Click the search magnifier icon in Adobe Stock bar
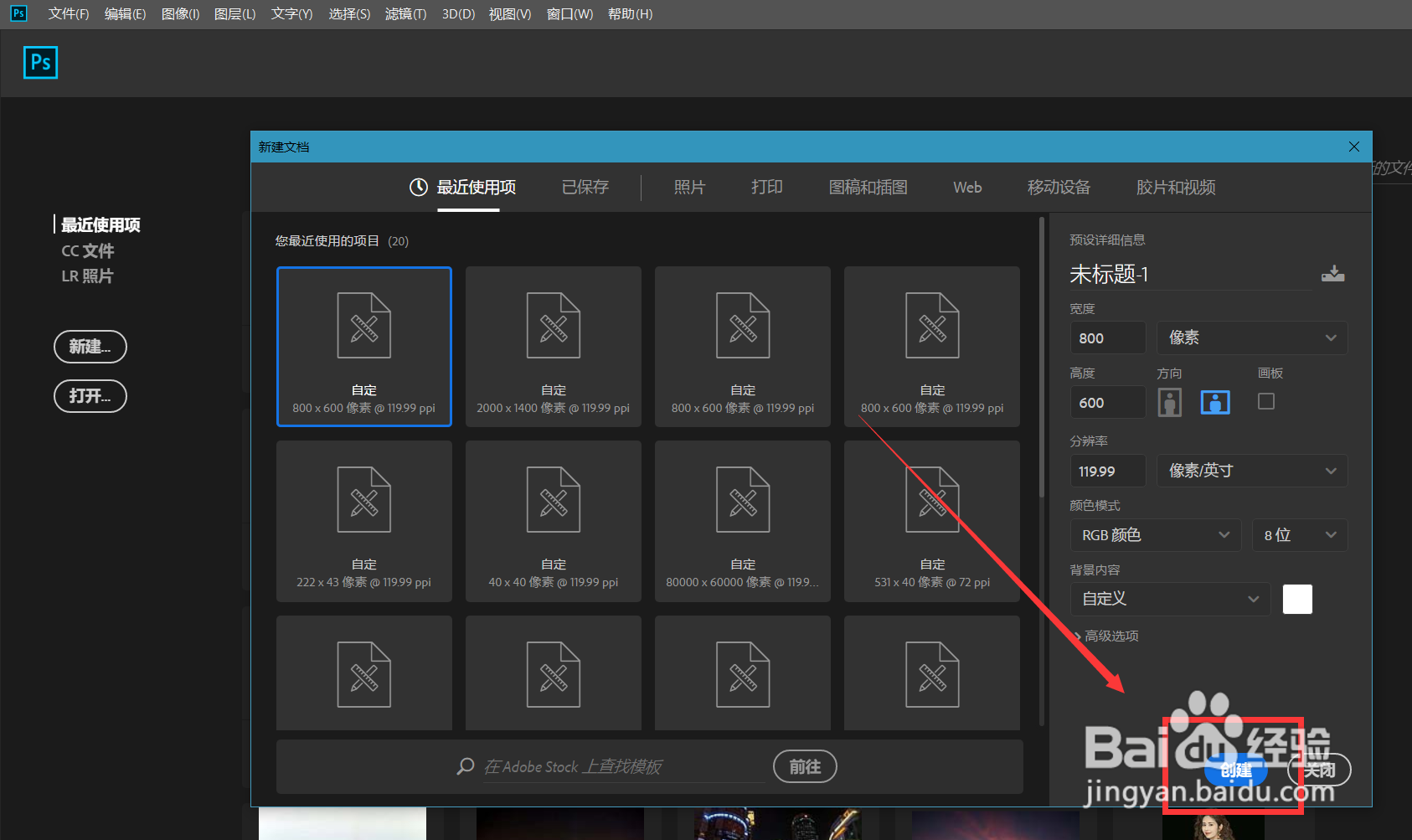1412x840 pixels. coord(466,766)
